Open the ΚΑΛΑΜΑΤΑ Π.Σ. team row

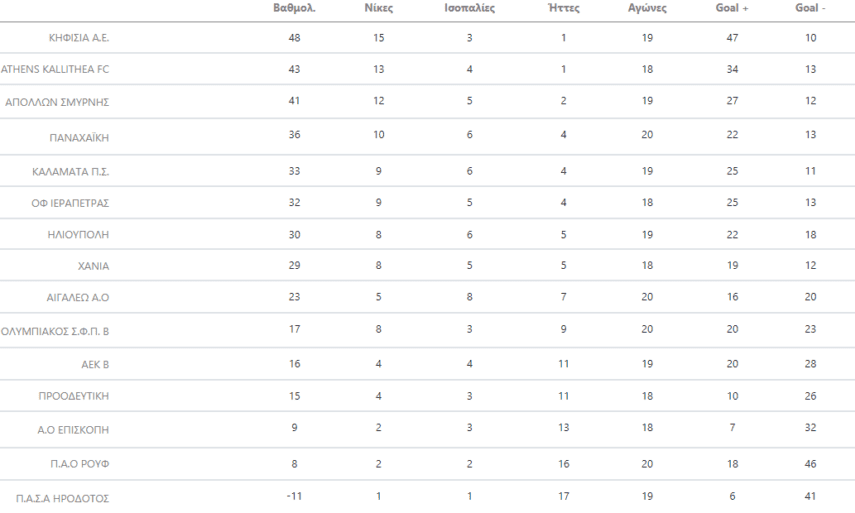[71, 172]
